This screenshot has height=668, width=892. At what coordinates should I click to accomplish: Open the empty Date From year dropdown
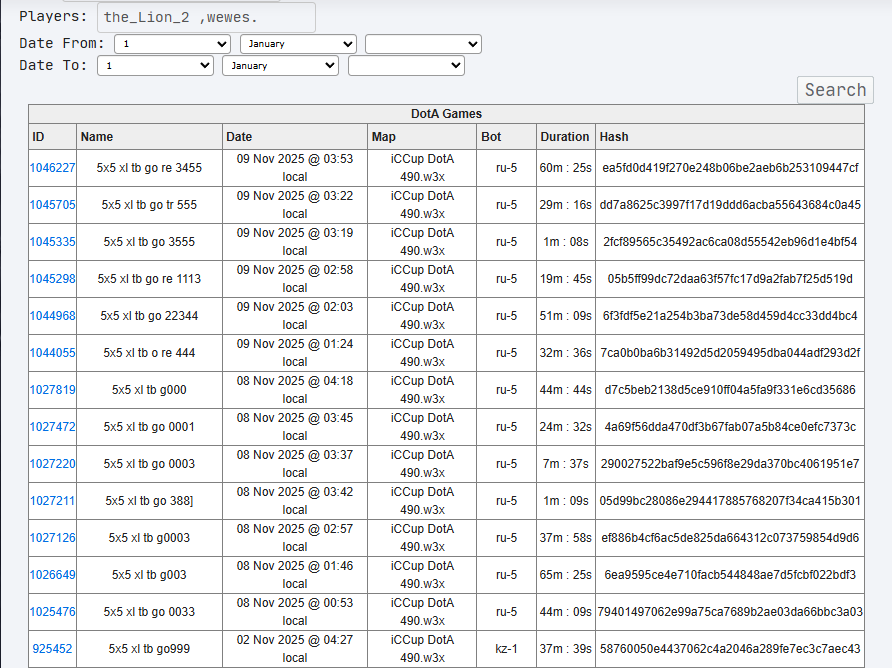point(423,44)
